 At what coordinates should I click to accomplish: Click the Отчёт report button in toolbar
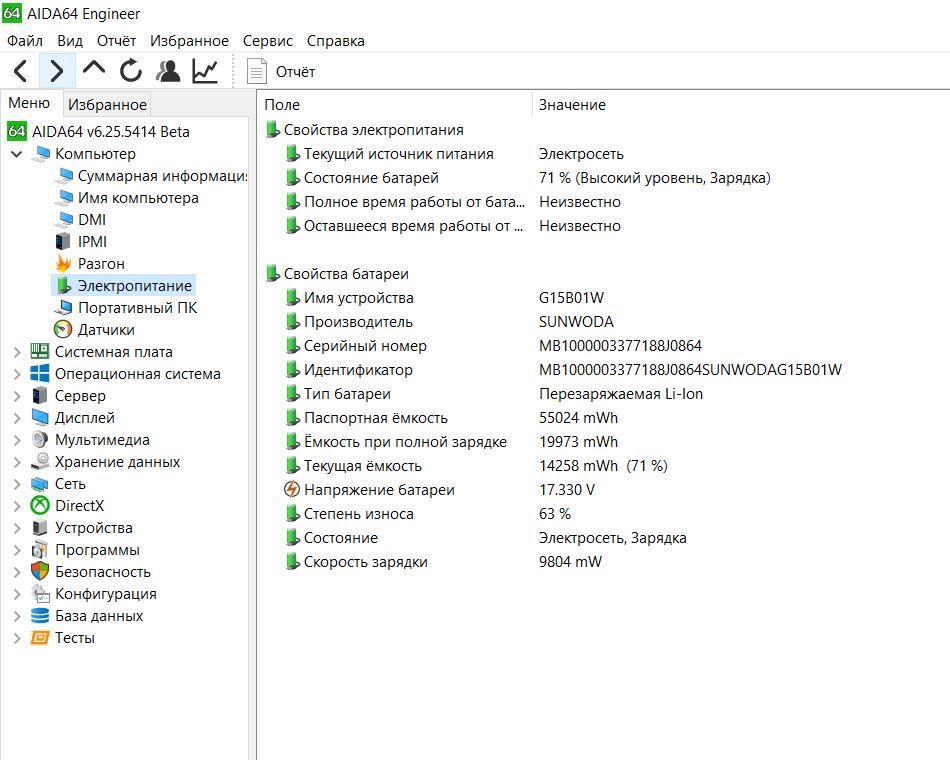(281, 72)
